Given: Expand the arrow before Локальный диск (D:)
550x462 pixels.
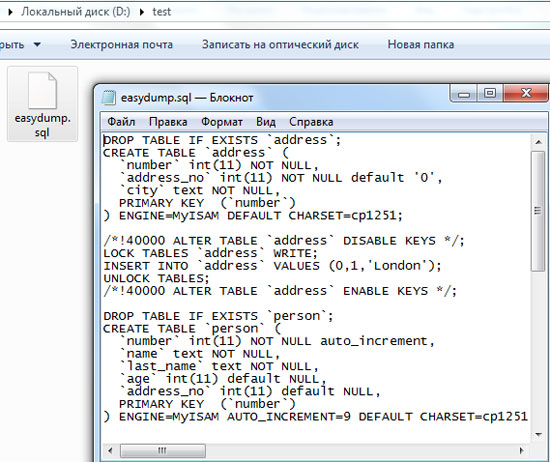Looking at the screenshot, I should pyautogui.click(x=11, y=12).
